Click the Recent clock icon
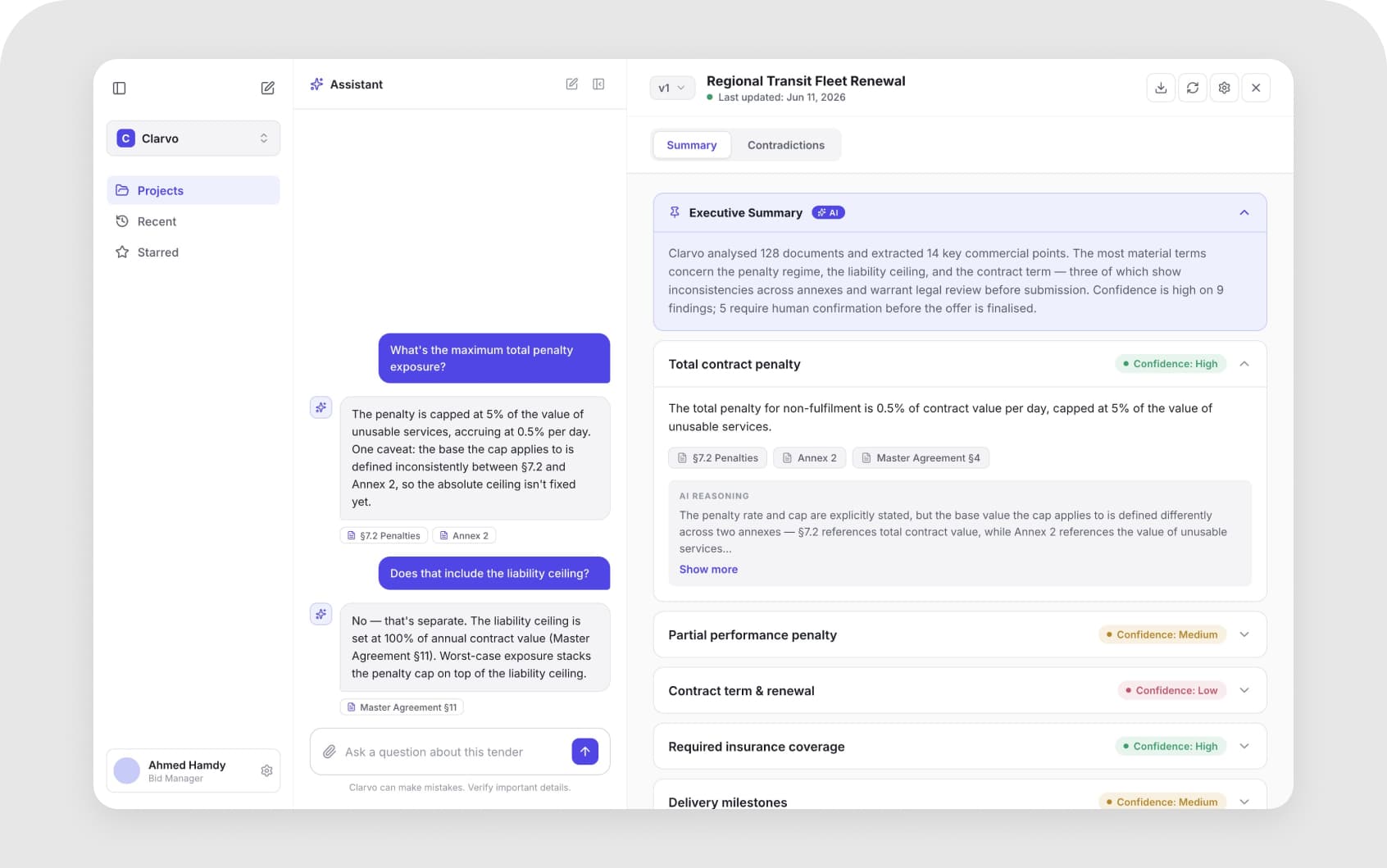 122,221
